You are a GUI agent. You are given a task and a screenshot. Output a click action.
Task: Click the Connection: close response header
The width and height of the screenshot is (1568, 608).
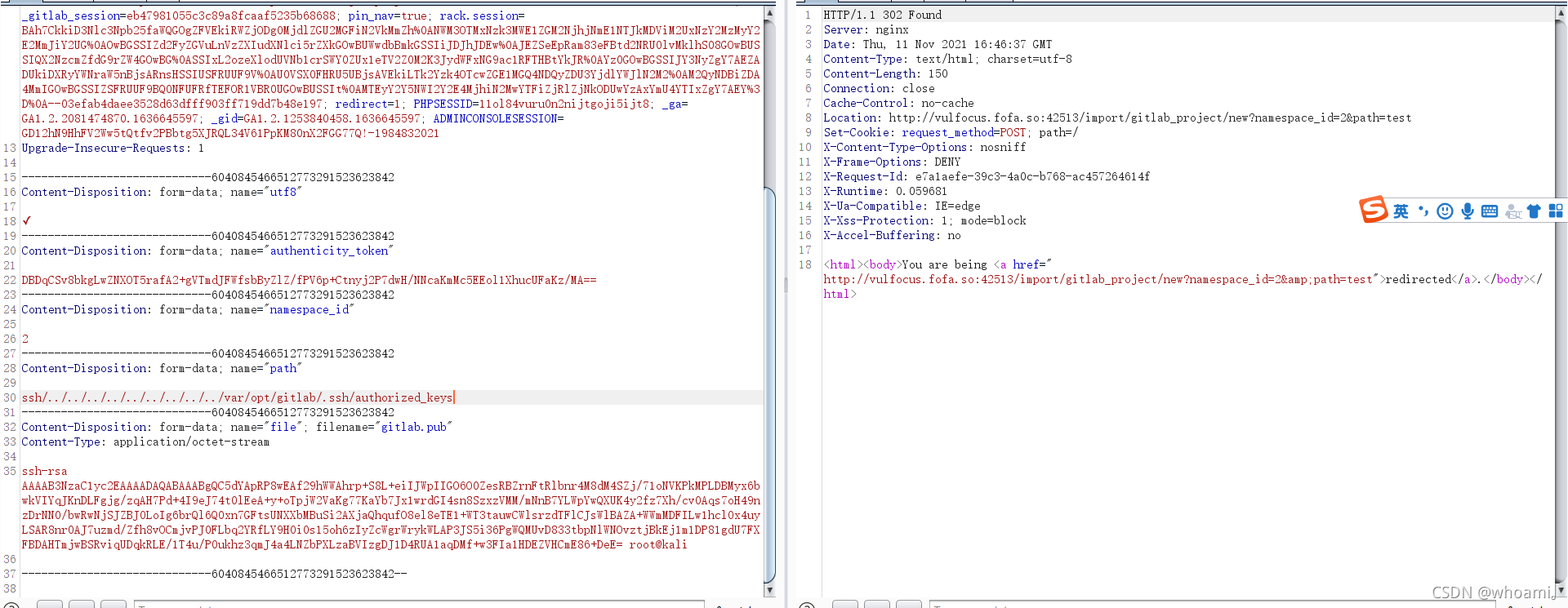pos(879,88)
